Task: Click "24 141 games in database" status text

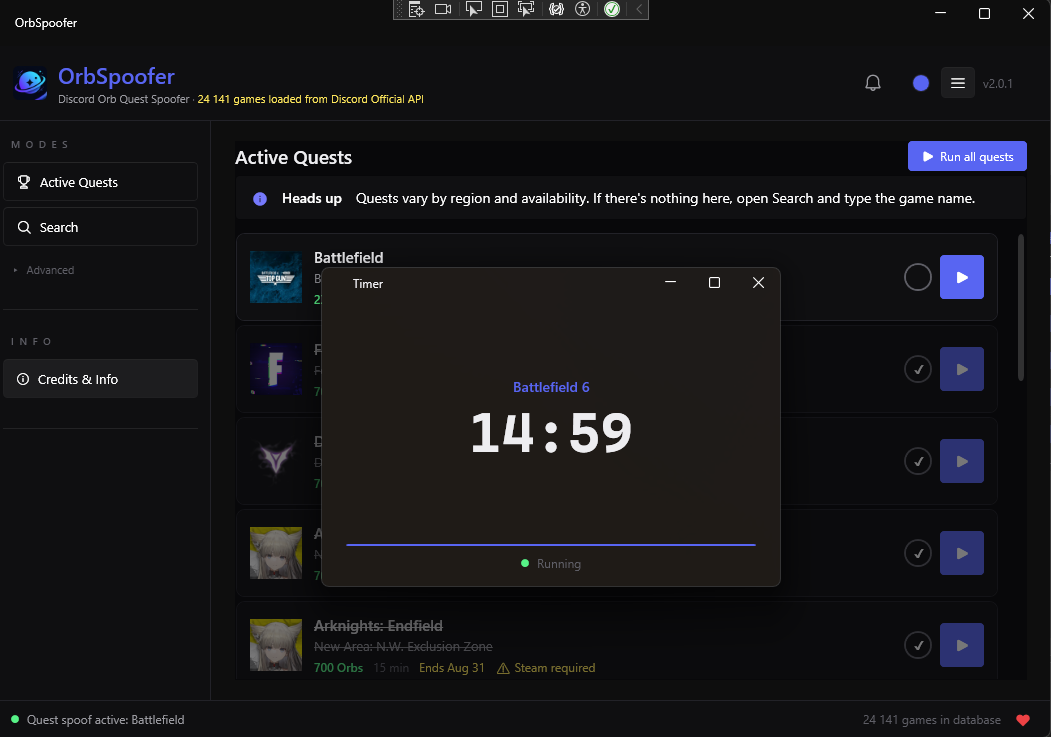Action: click(932, 720)
